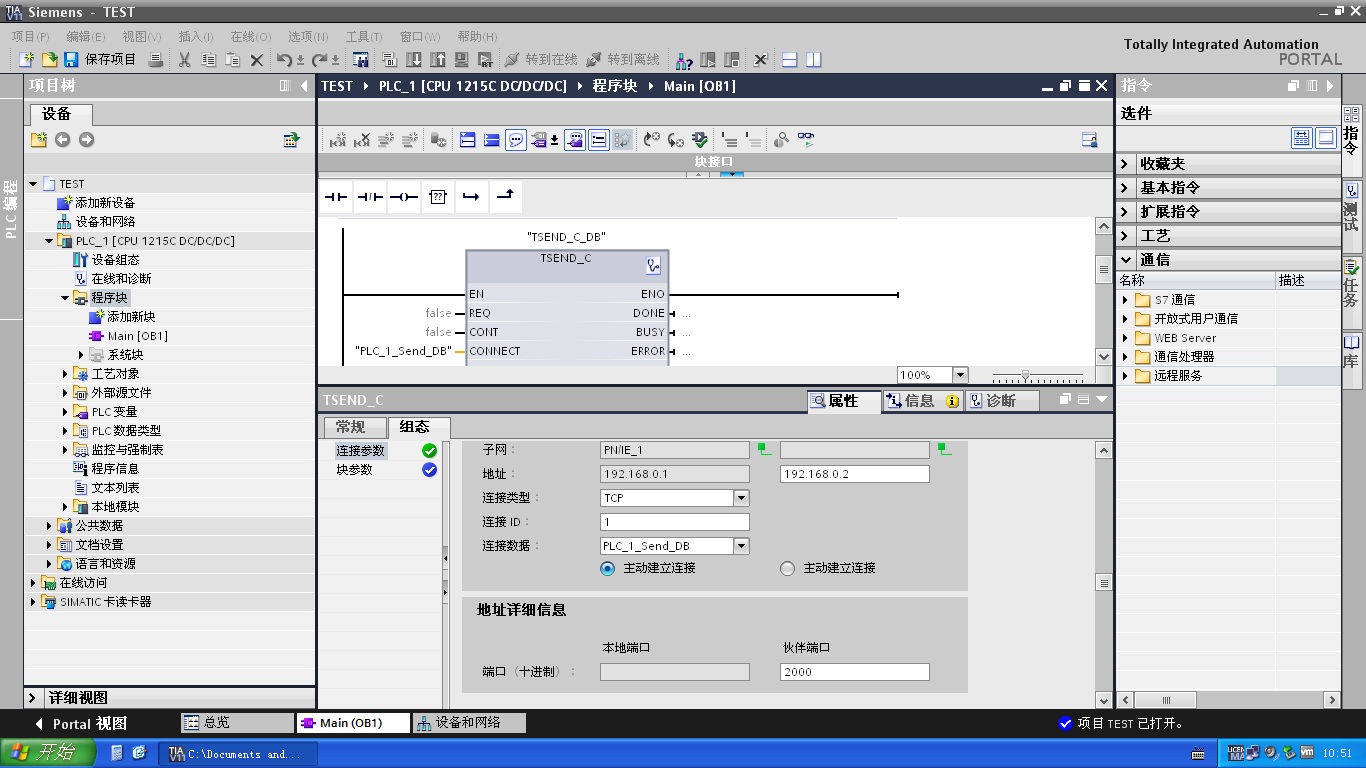
Task: Select 连接参数 in configuration list
Action: coord(360,451)
